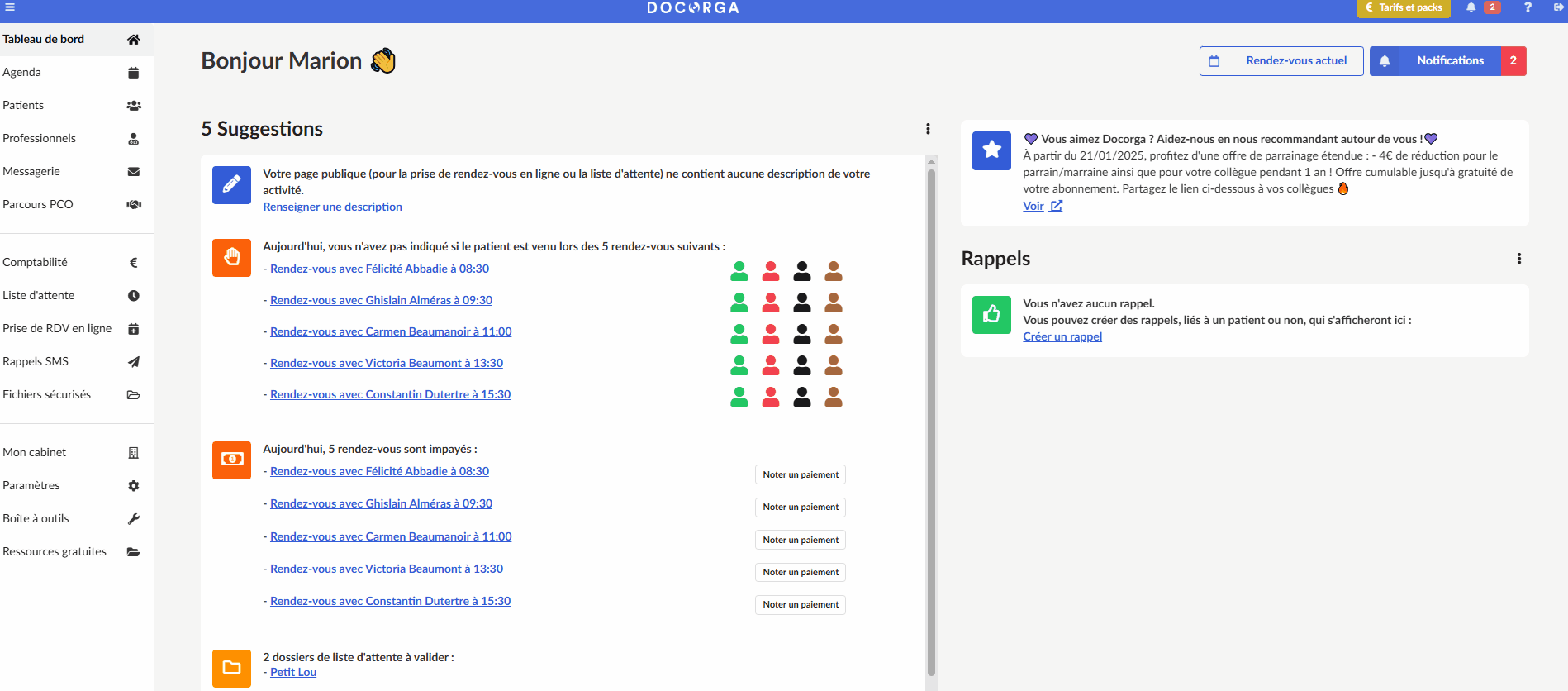Open the hamburger menu in the top bar
The height and width of the screenshot is (691, 1568).
click(10, 7)
